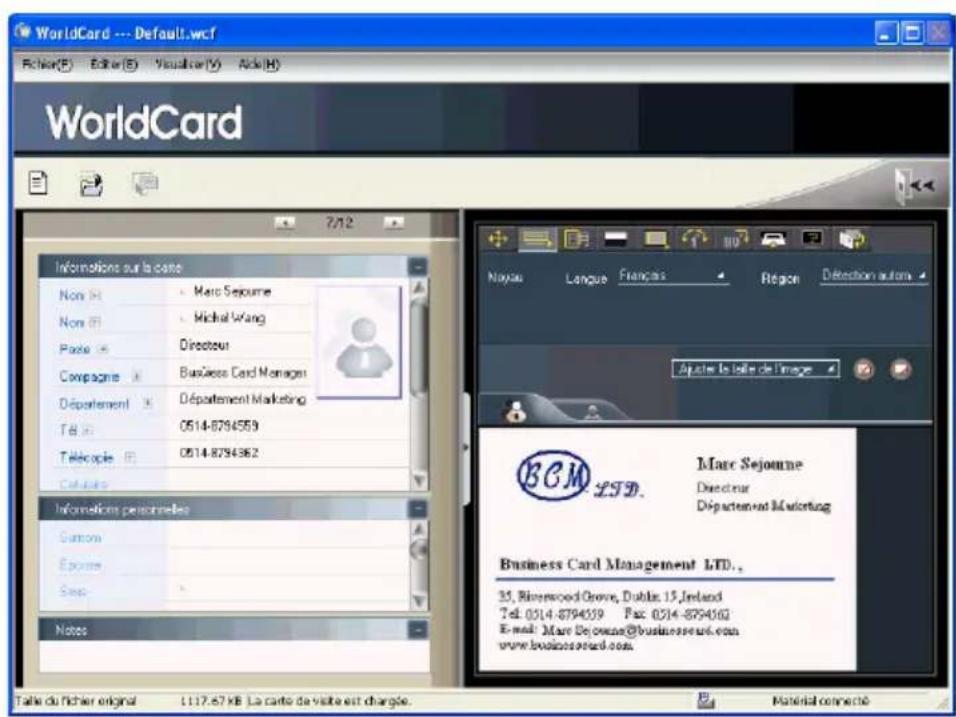Click the BCM LTD logo on card image
Screen dimensions: 956x717
(580, 476)
